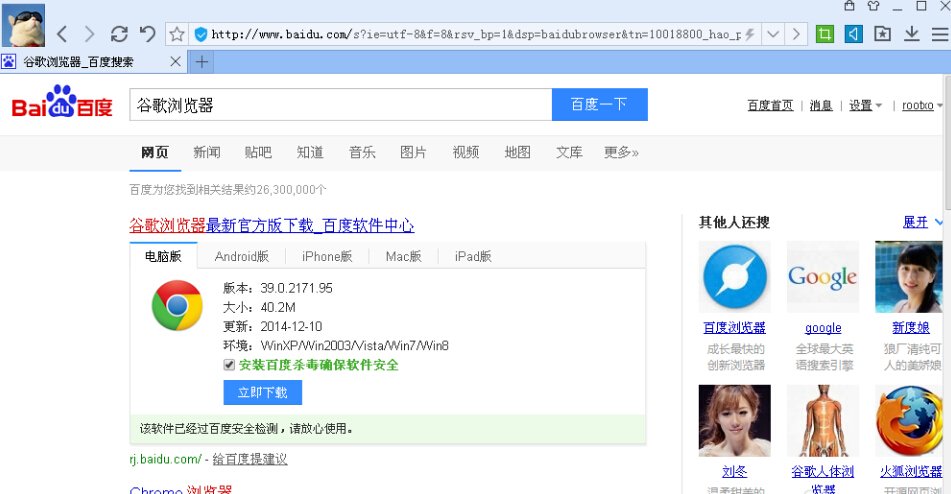Click the Baidu paw favicon on tab
The width and height of the screenshot is (951, 494).
(8, 61)
